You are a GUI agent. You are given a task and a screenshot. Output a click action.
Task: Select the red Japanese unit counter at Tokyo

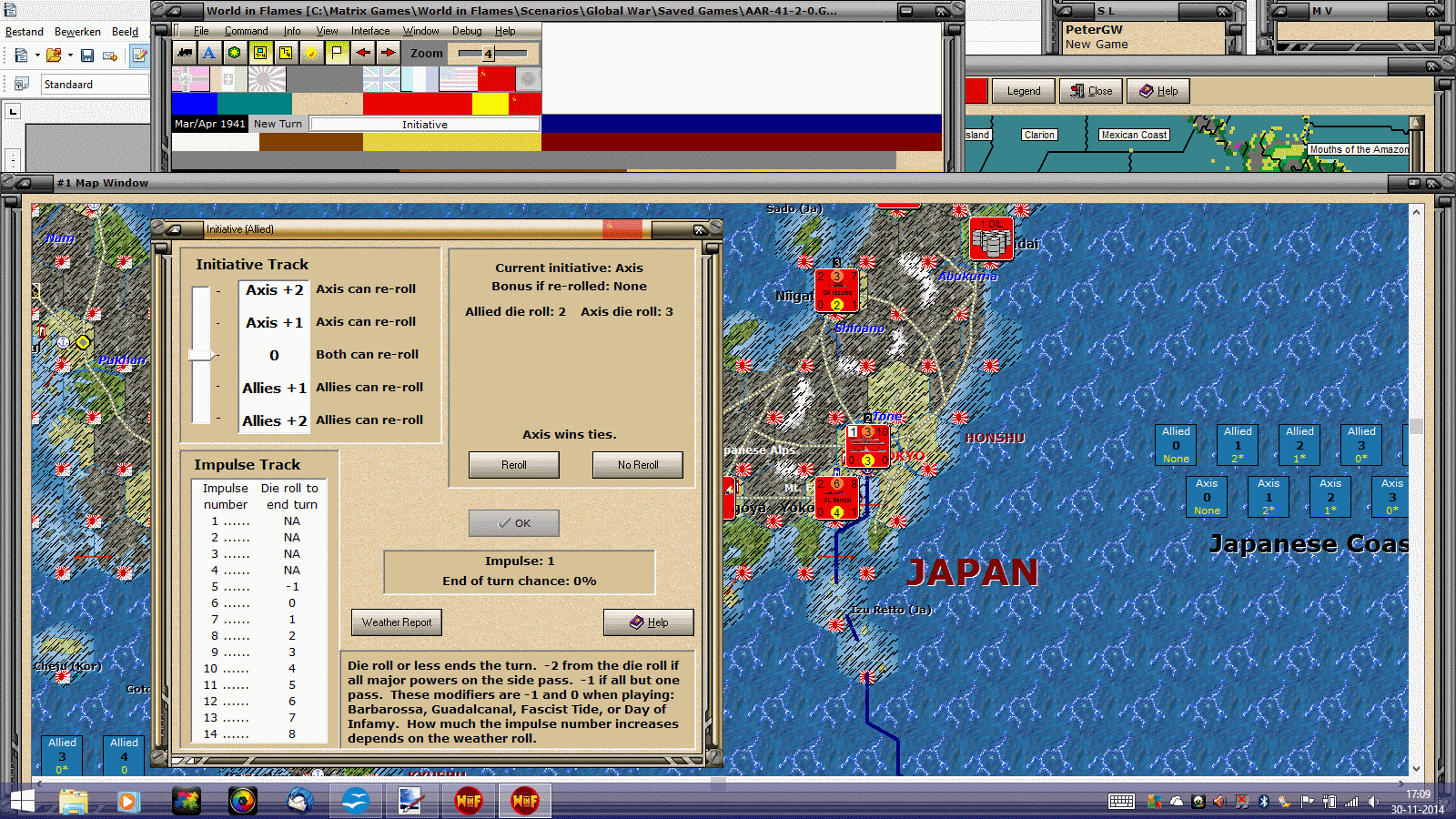867,446
